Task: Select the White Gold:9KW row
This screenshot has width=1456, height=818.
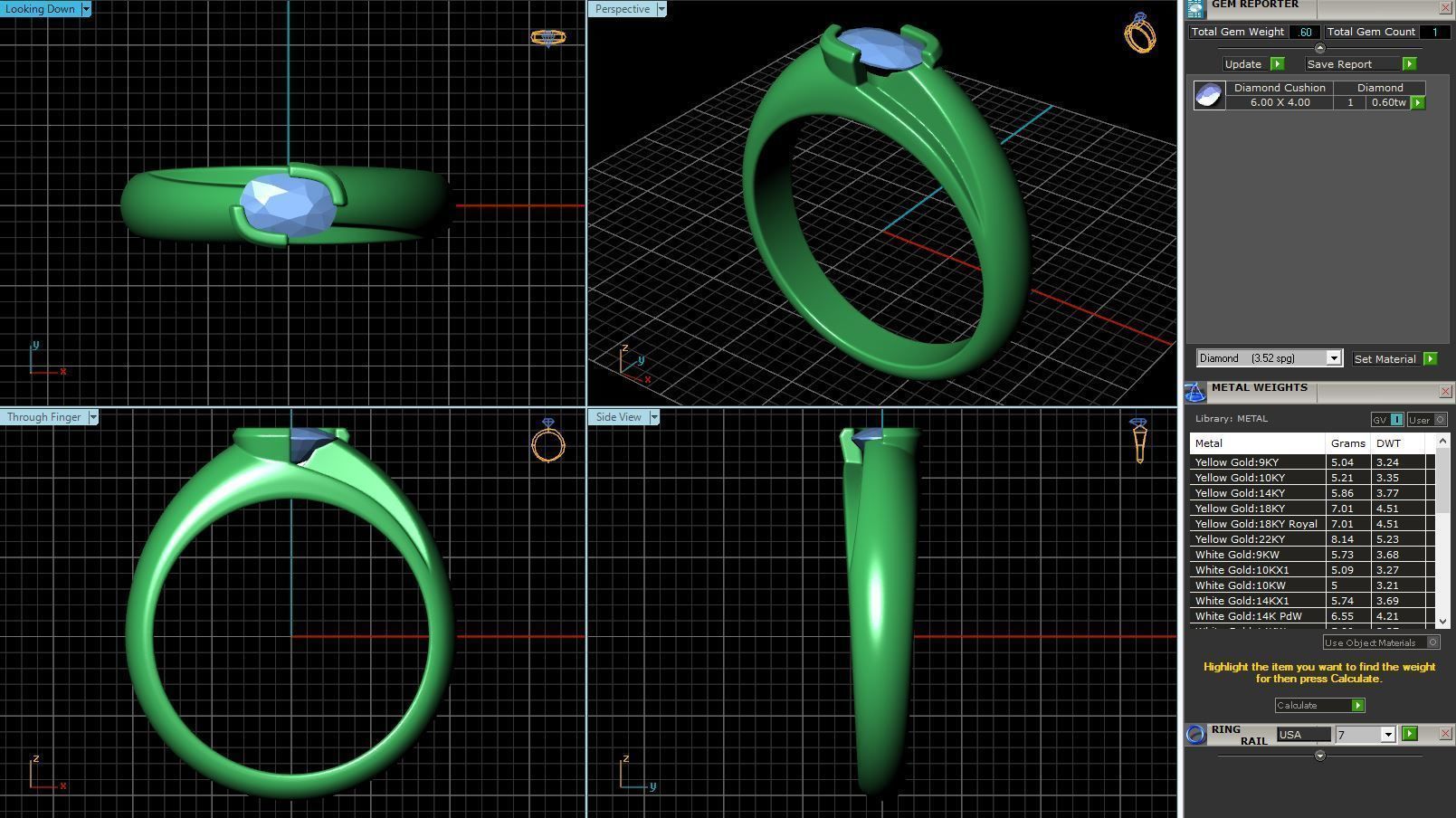Action: (1311, 555)
